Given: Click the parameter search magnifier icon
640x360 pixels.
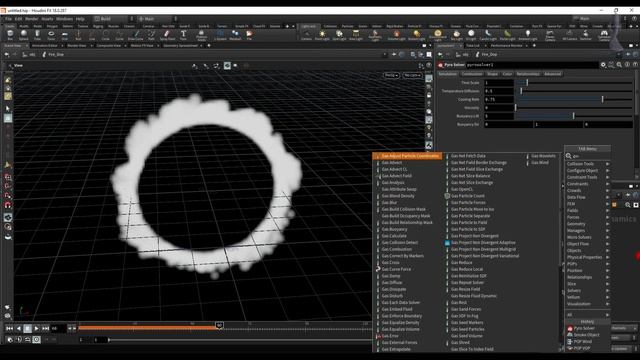Looking at the screenshot, I should click(x=619, y=64).
